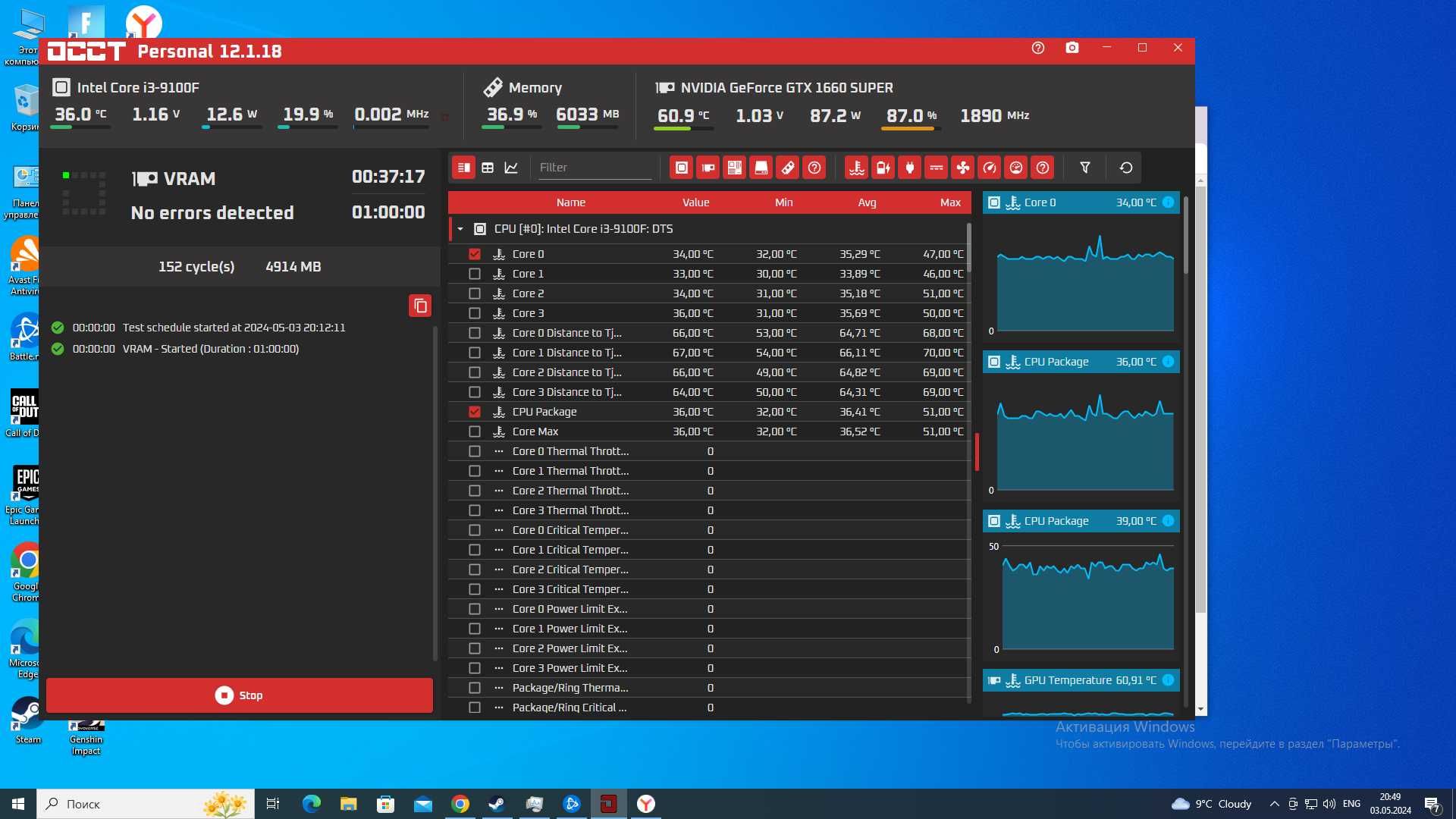Click the table/grid view icon
Image resolution: width=1456 pixels, height=819 pixels.
click(487, 167)
